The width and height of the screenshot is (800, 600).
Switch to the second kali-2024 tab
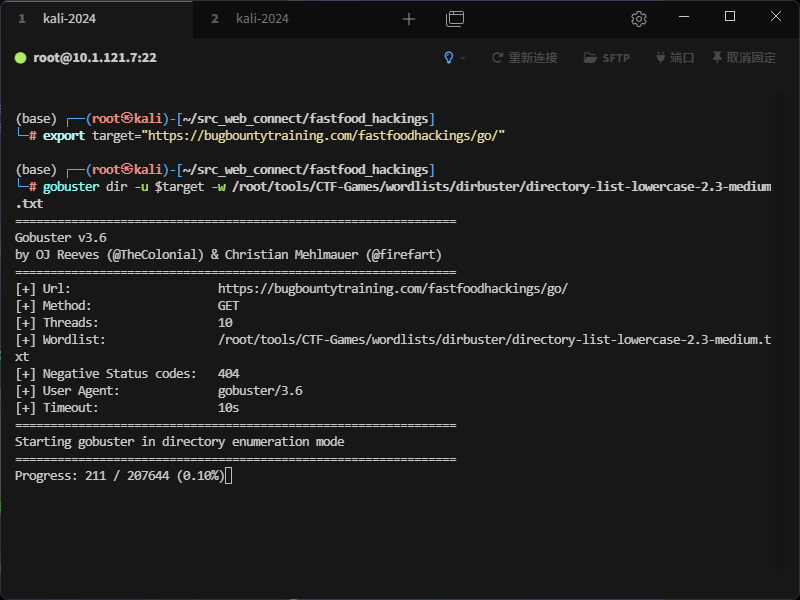coord(263,19)
